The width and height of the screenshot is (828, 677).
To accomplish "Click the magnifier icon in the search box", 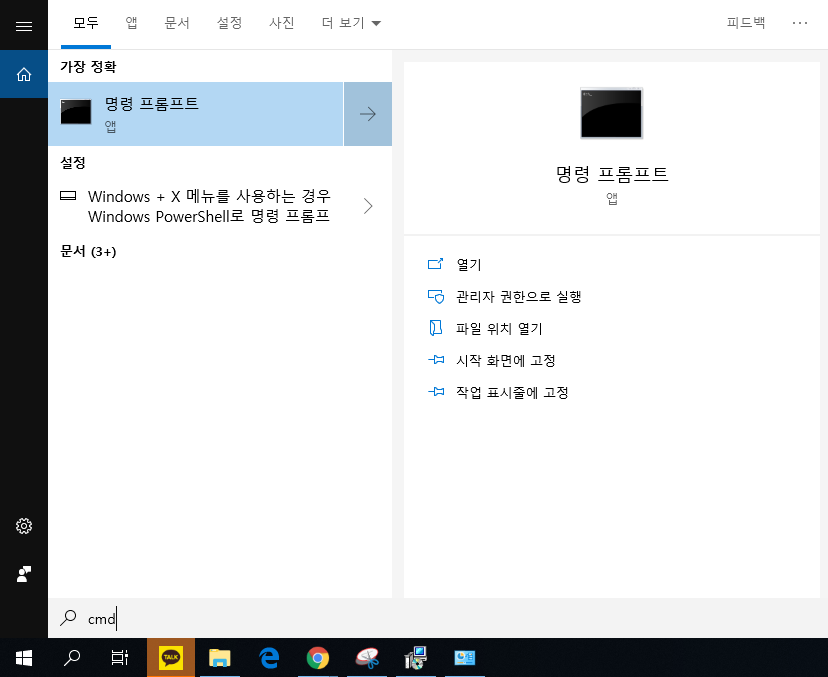I will tap(68, 618).
